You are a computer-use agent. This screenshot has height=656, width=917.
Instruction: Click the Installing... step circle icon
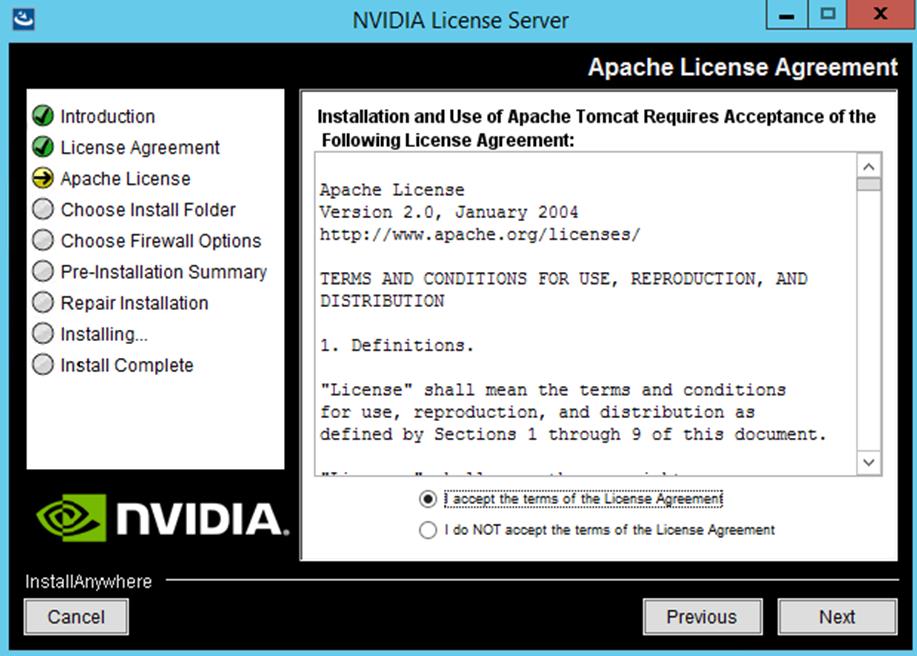(x=43, y=333)
